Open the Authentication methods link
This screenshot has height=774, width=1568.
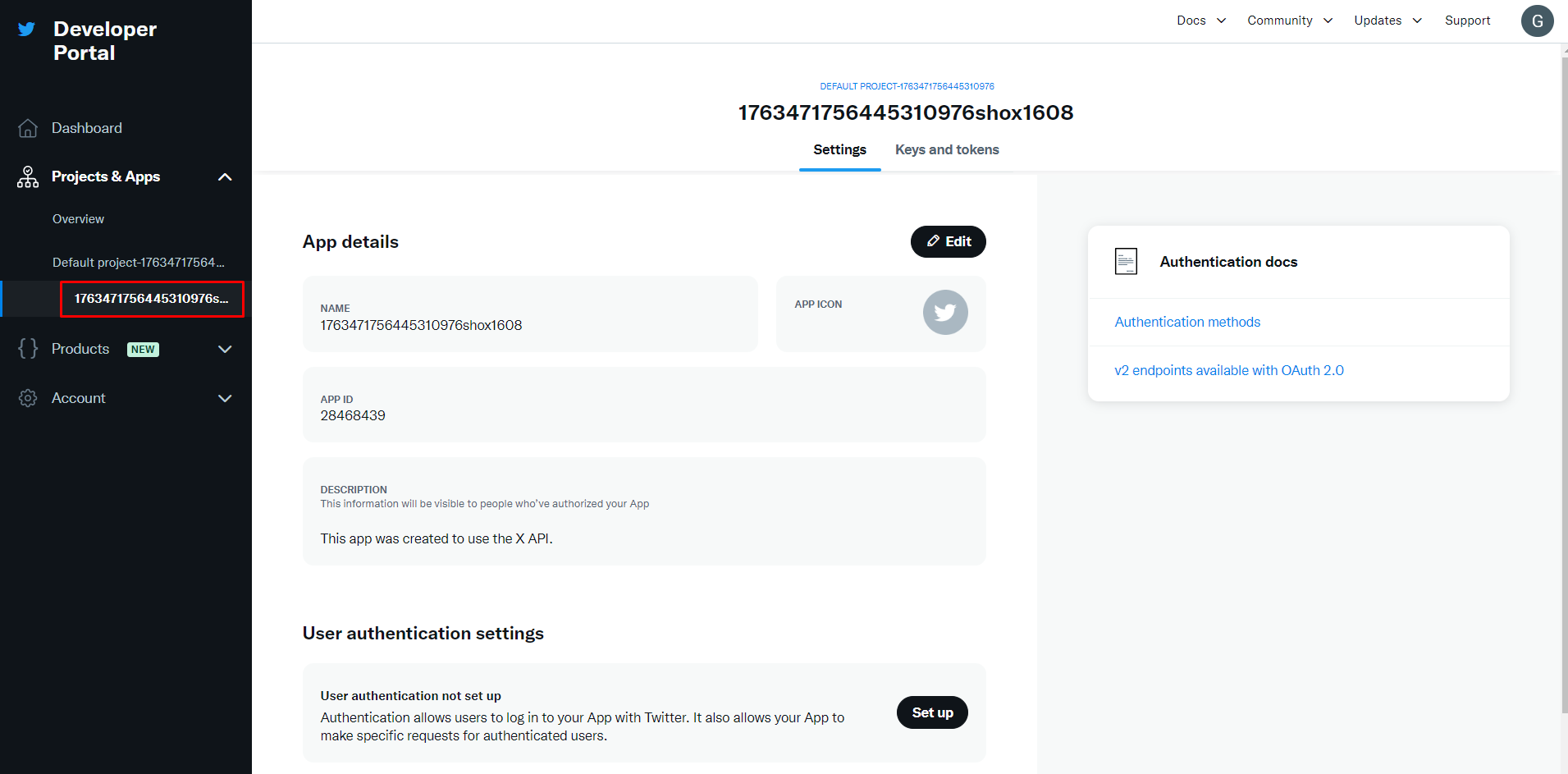point(1187,322)
